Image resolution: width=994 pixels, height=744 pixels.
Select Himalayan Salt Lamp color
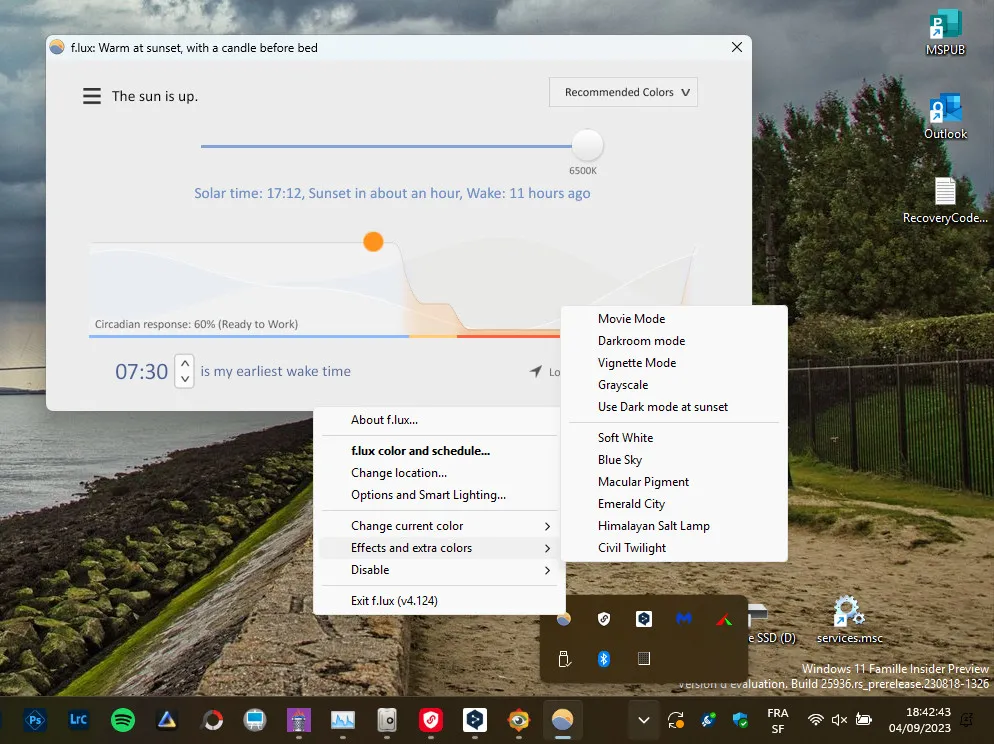point(674,526)
